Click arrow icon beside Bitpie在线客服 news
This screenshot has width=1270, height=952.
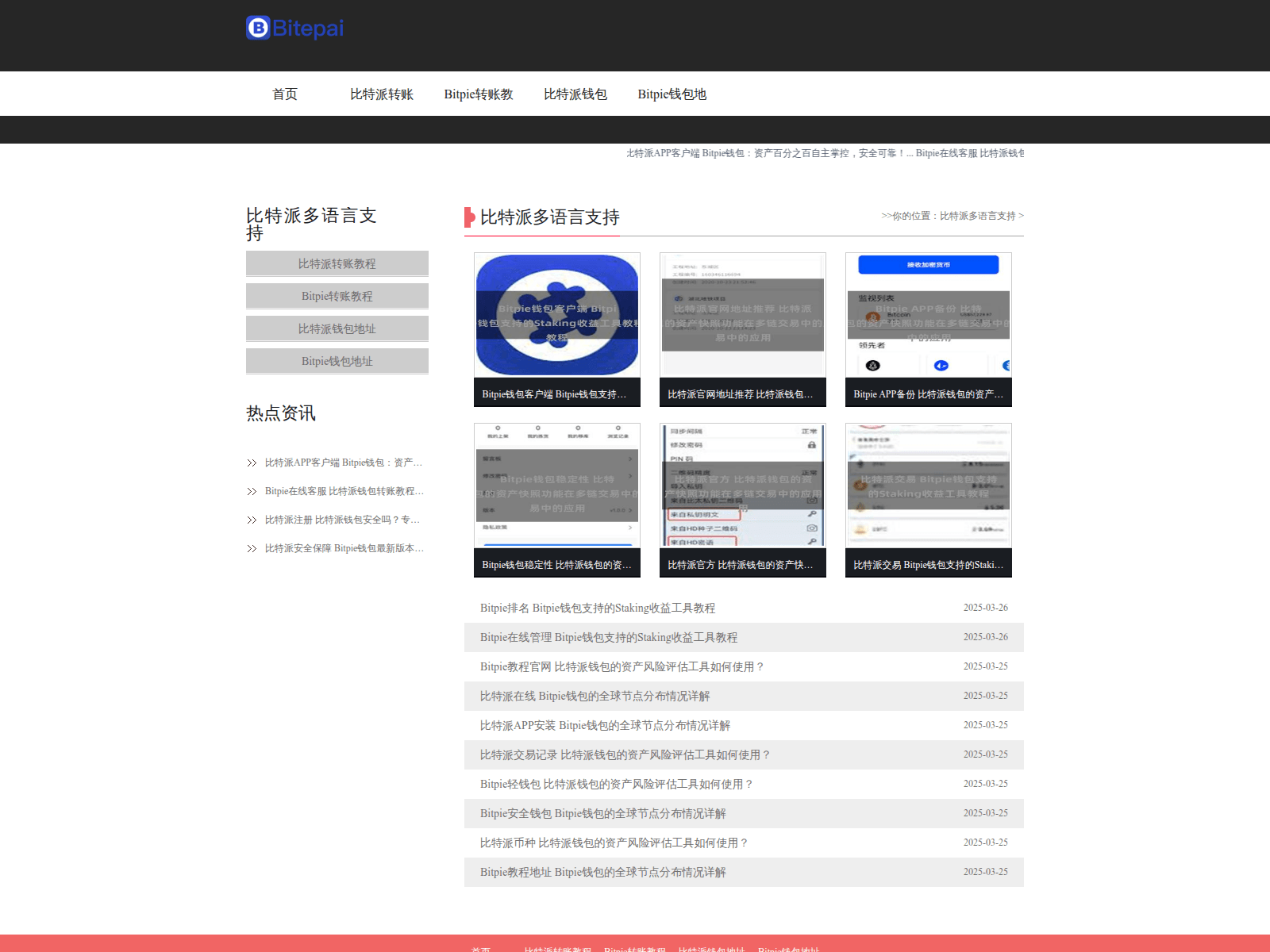point(252,492)
